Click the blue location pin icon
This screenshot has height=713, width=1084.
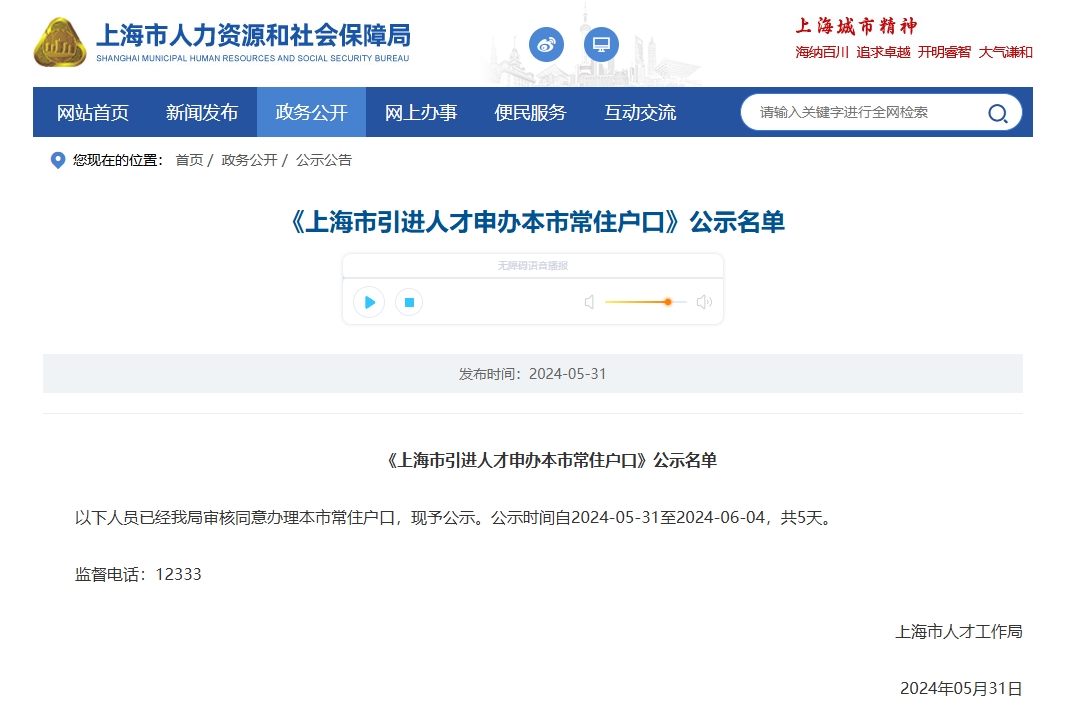click(58, 160)
